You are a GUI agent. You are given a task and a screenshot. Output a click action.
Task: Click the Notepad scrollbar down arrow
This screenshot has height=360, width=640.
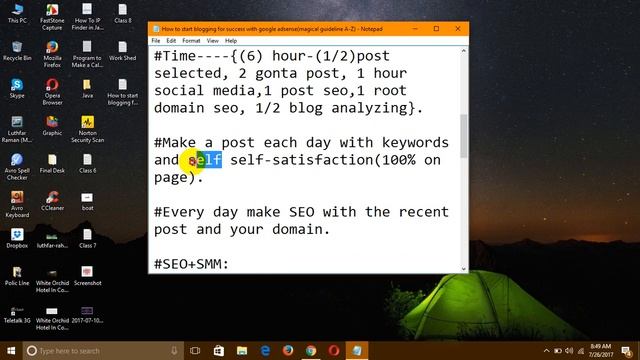(464, 269)
